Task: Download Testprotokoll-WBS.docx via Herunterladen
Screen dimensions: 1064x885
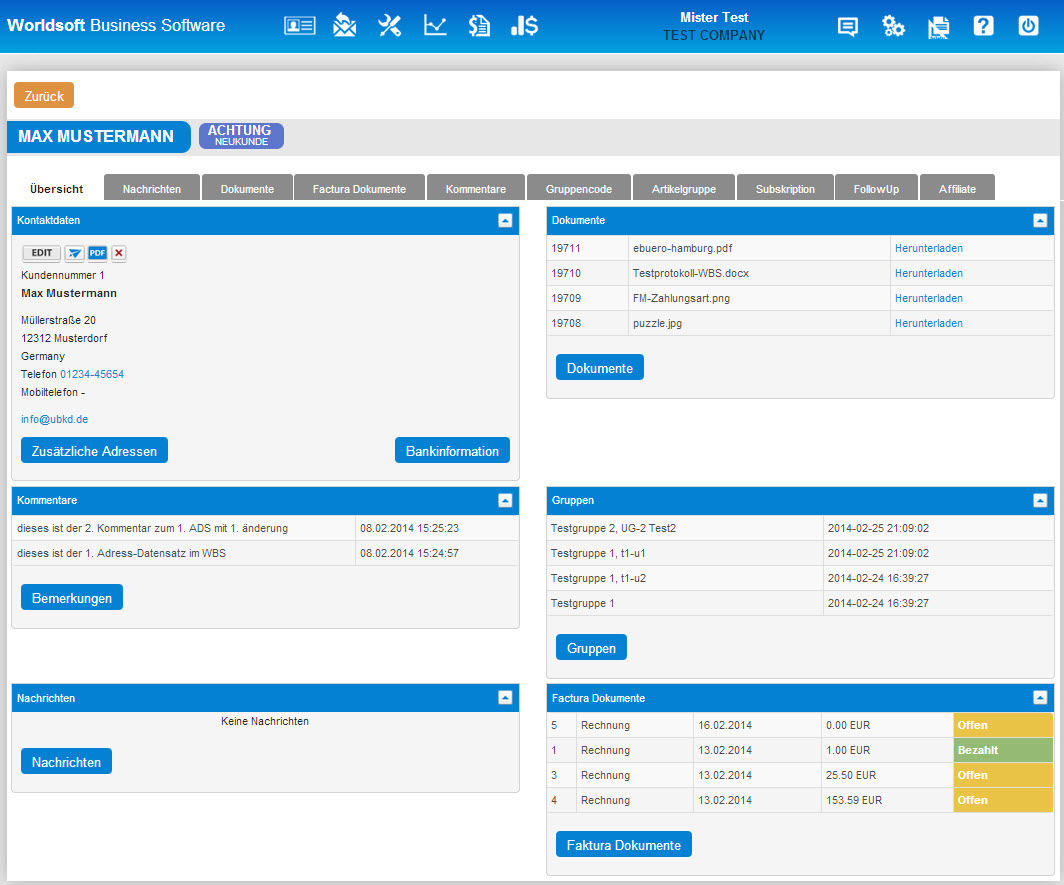Action: [928, 274]
